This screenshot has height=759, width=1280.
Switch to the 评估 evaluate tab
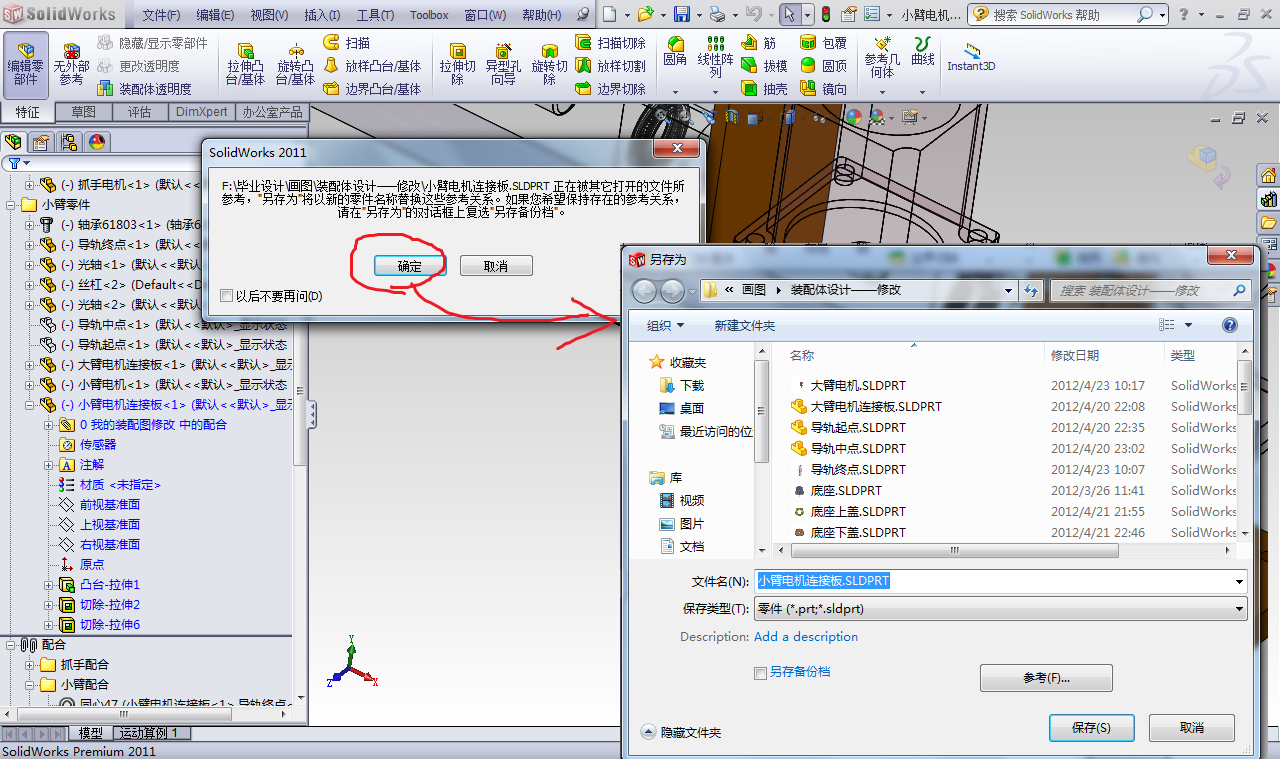pyautogui.click(x=139, y=112)
